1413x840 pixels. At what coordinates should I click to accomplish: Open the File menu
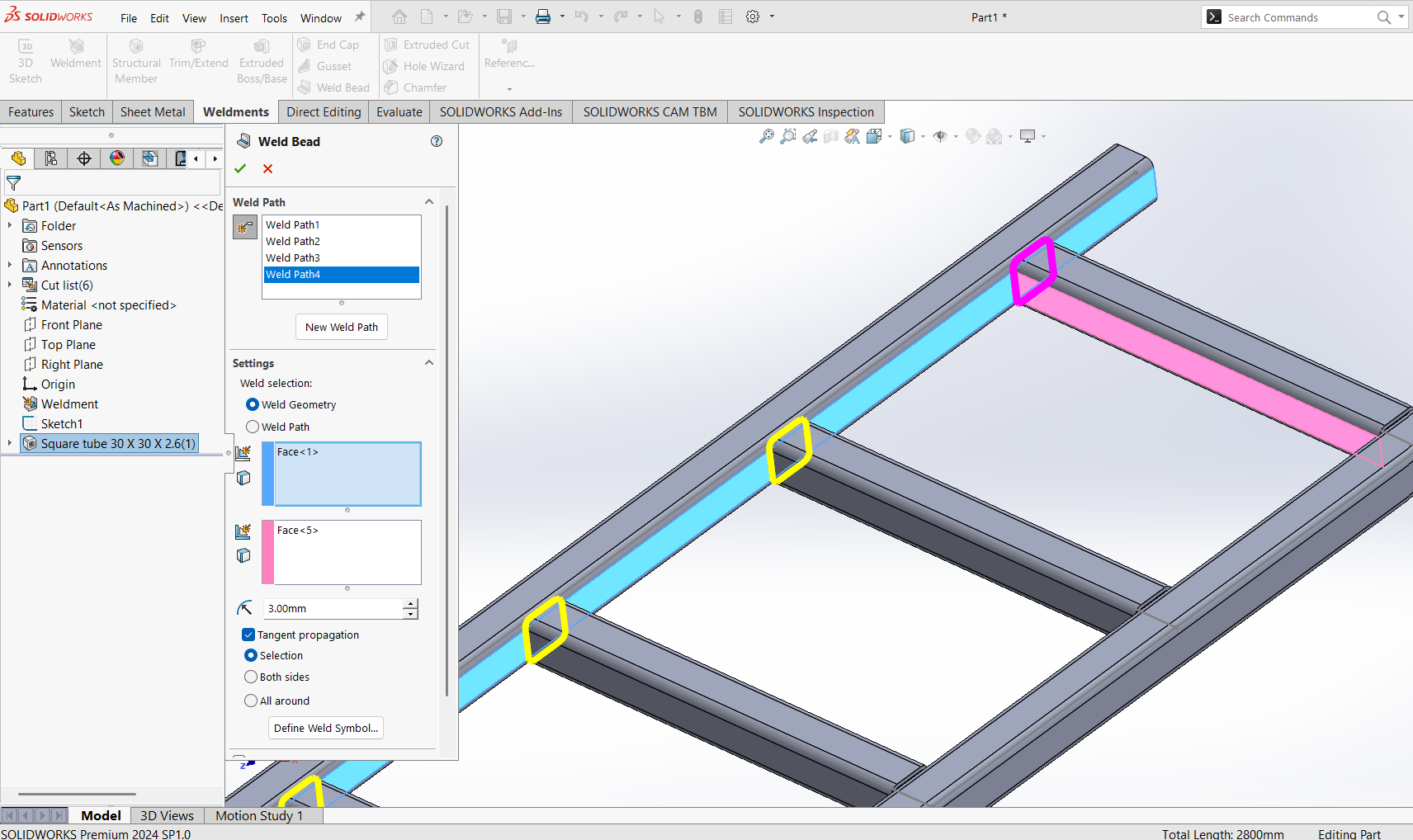[x=129, y=18]
